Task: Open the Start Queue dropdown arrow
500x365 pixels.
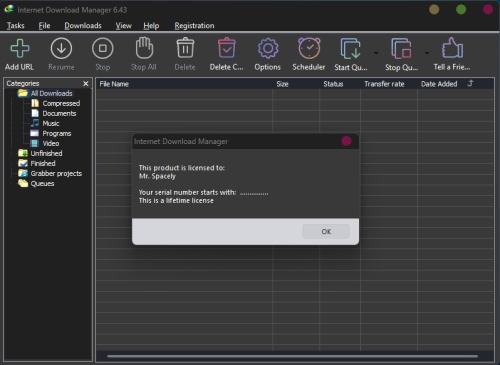Action: tap(376, 53)
